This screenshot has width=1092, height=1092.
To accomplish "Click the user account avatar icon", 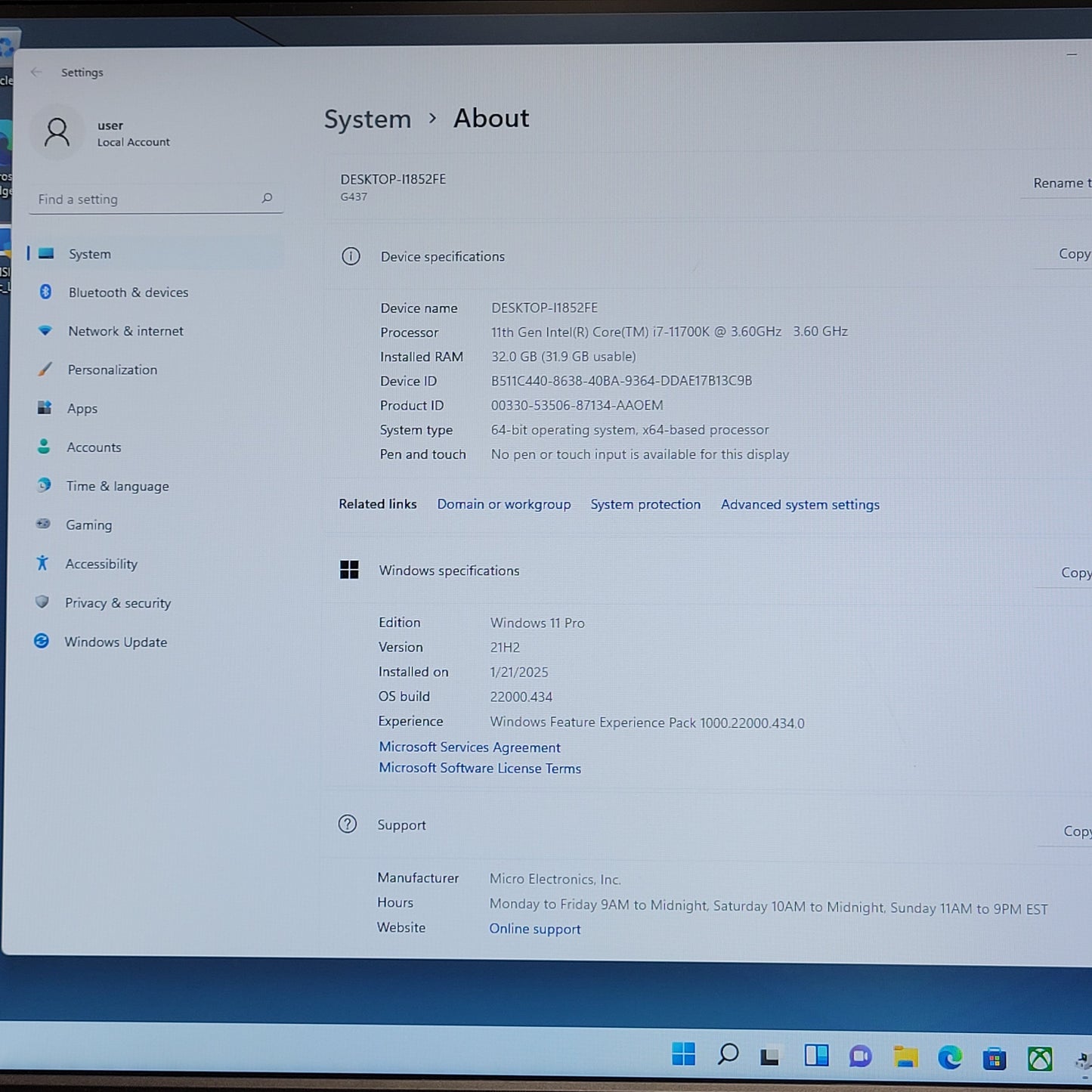I will point(57,132).
